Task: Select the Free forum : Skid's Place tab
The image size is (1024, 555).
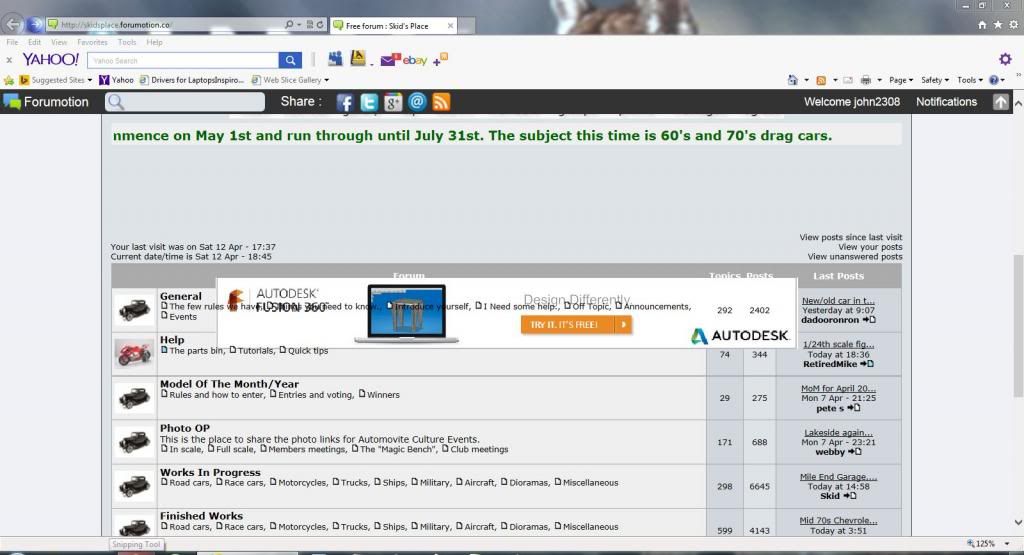Action: [393, 25]
